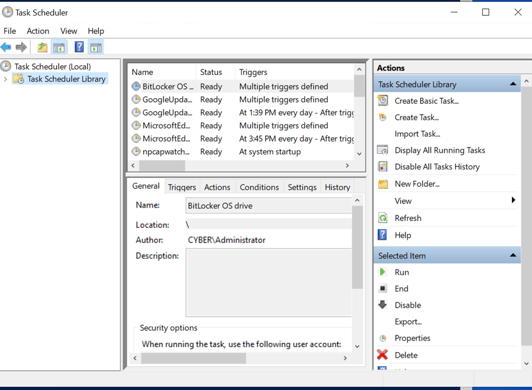532x390 pixels.
Task: Click the details pane horizontal scrollbar thumb
Action: 194,358
